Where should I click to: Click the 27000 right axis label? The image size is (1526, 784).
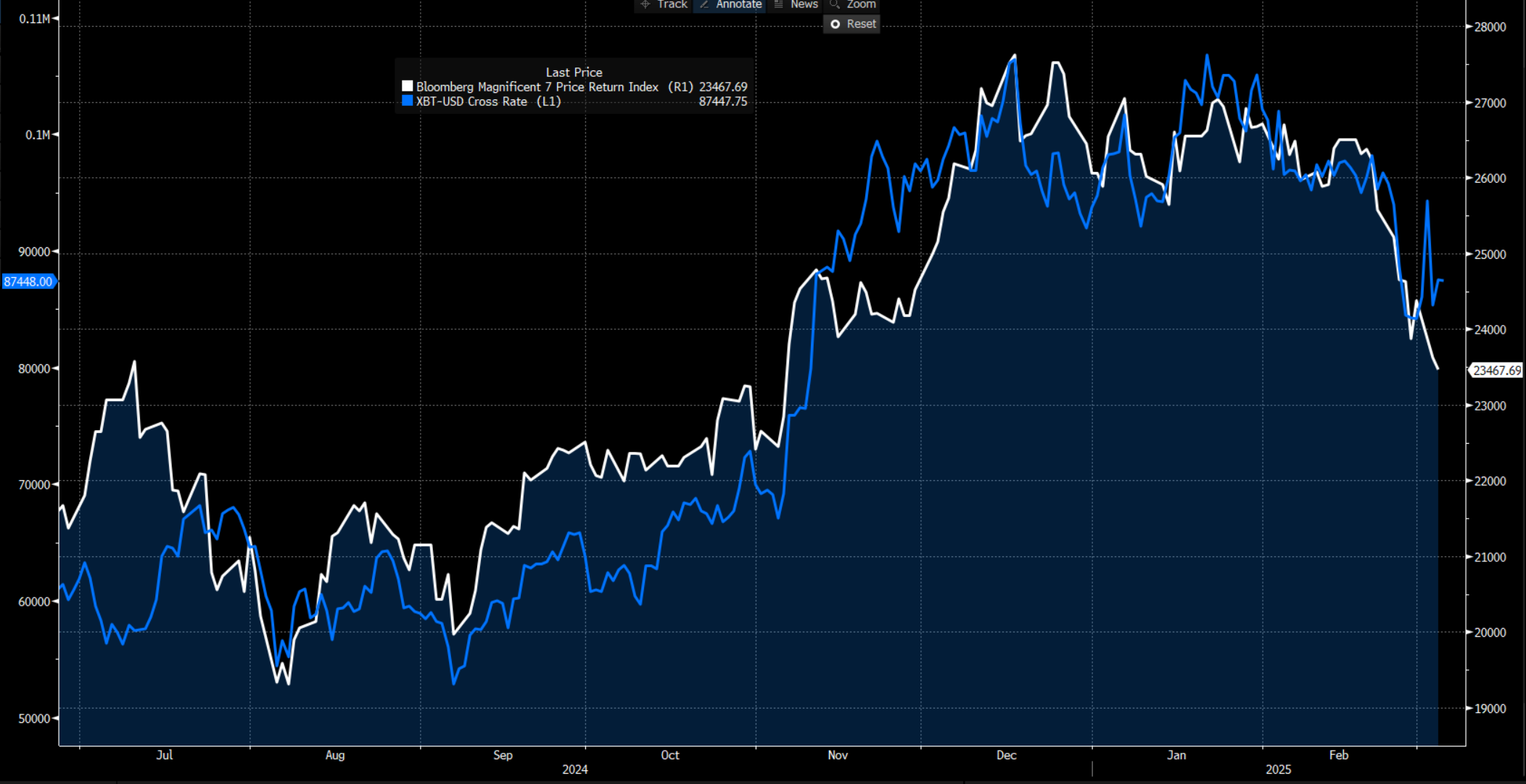(1490, 103)
